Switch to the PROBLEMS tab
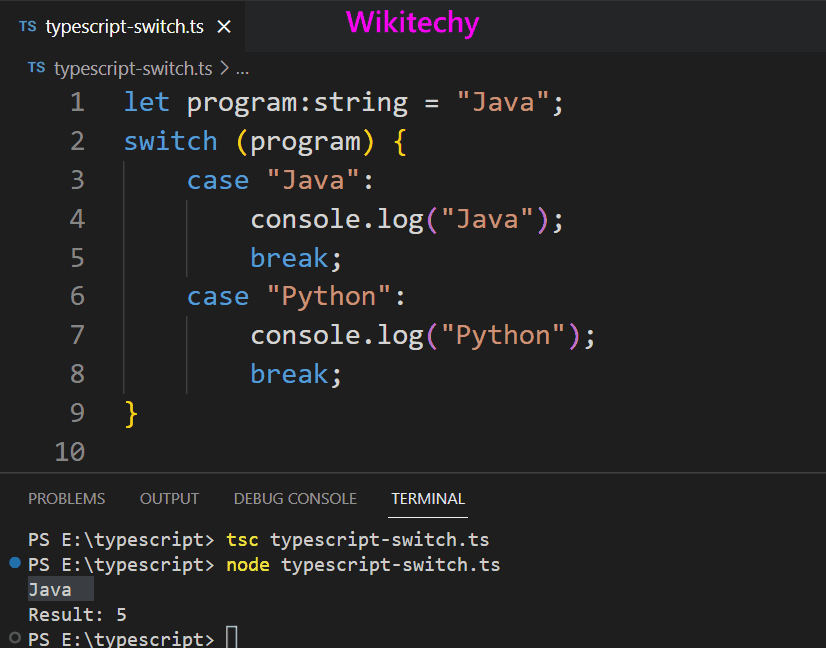Screen dimensions: 826x648 click(66, 498)
